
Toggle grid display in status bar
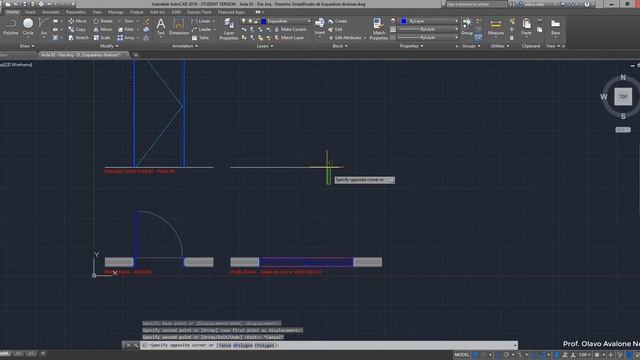475,355
